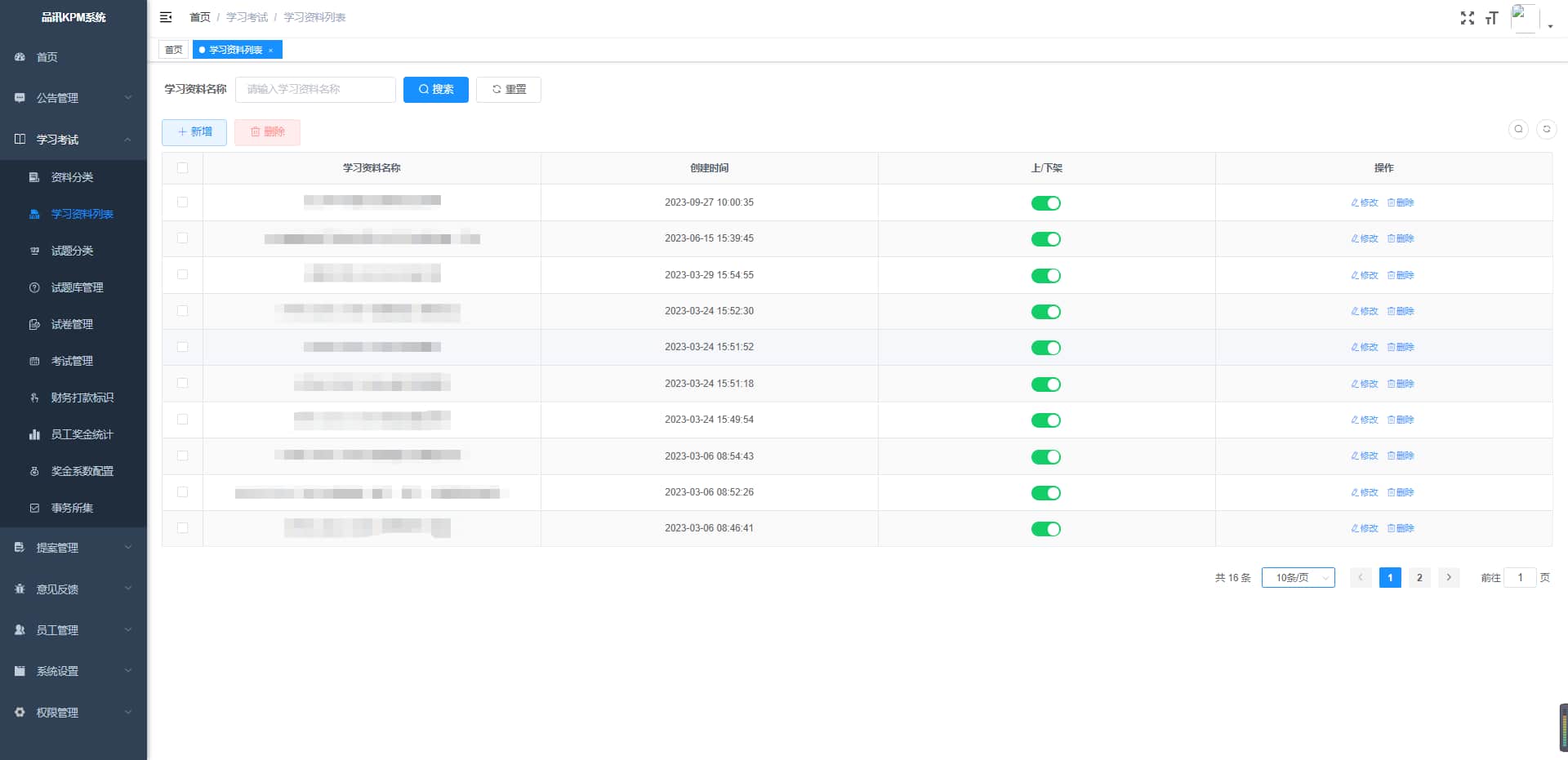Click 修改 for the 2023-09-27 10:00:35 row
Image resolution: width=1568 pixels, height=760 pixels.
coord(1365,202)
